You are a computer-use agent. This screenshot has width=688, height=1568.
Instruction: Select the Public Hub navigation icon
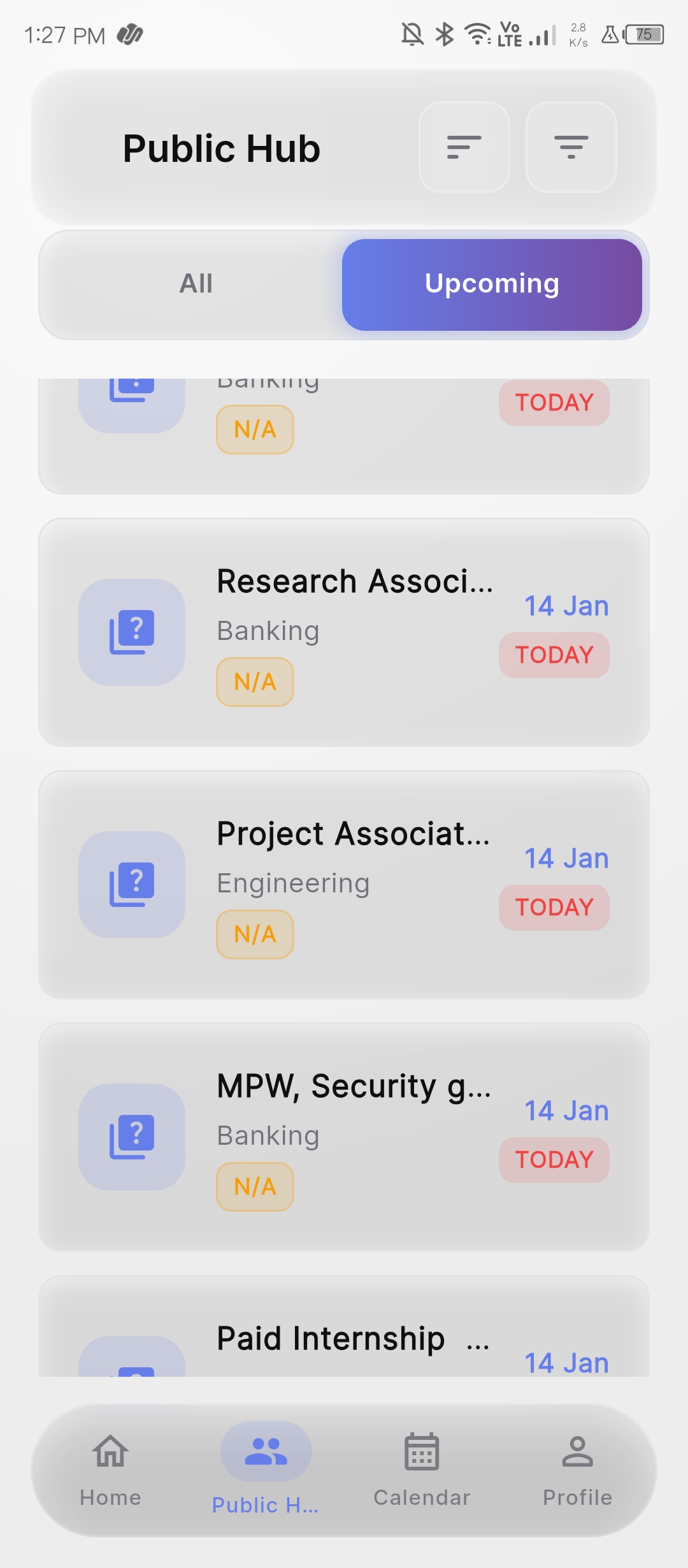[266, 1452]
